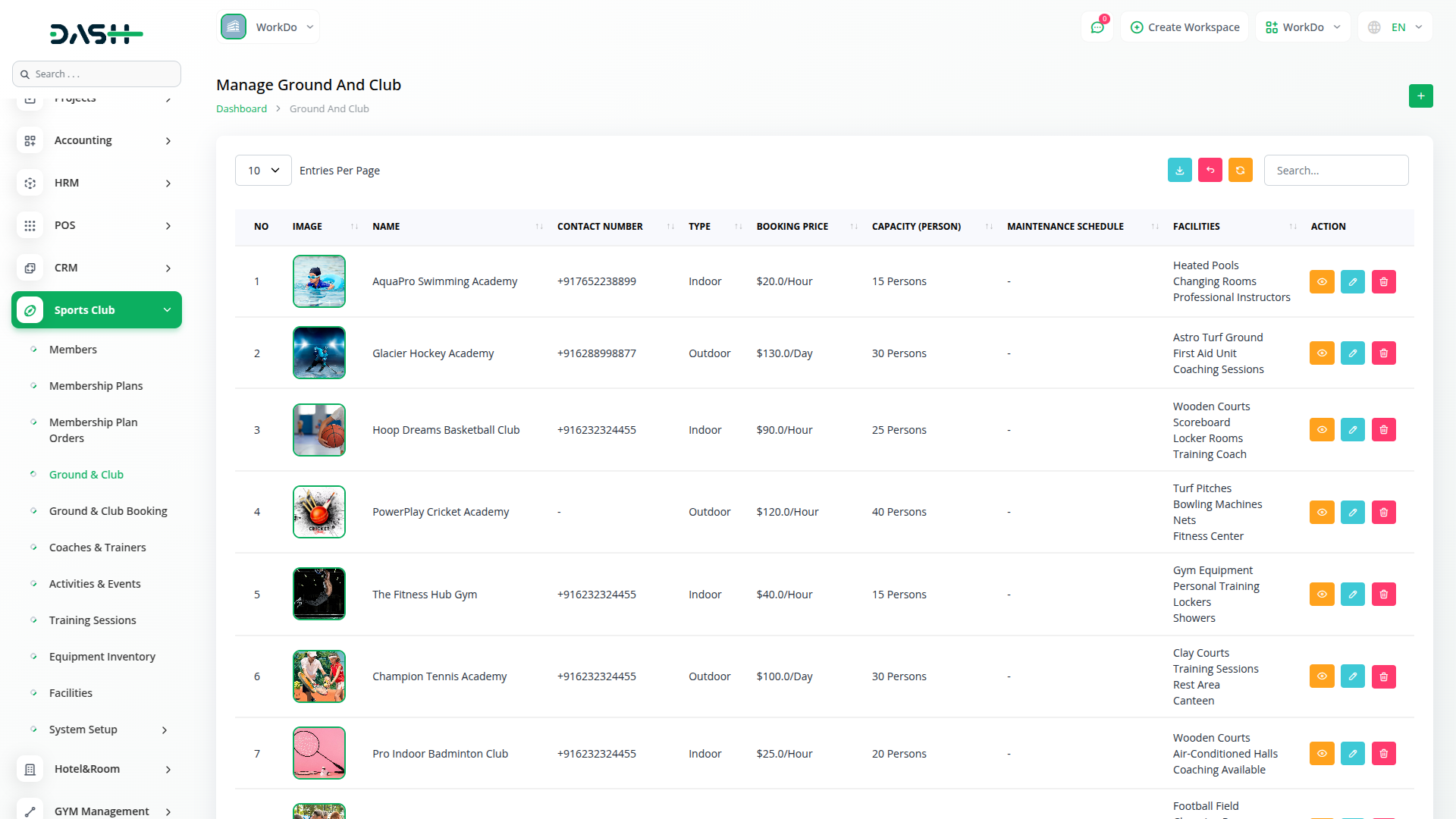View Hoop Dreams Basketball Club details
The height and width of the screenshot is (819, 1456).
coord(1321,430)
